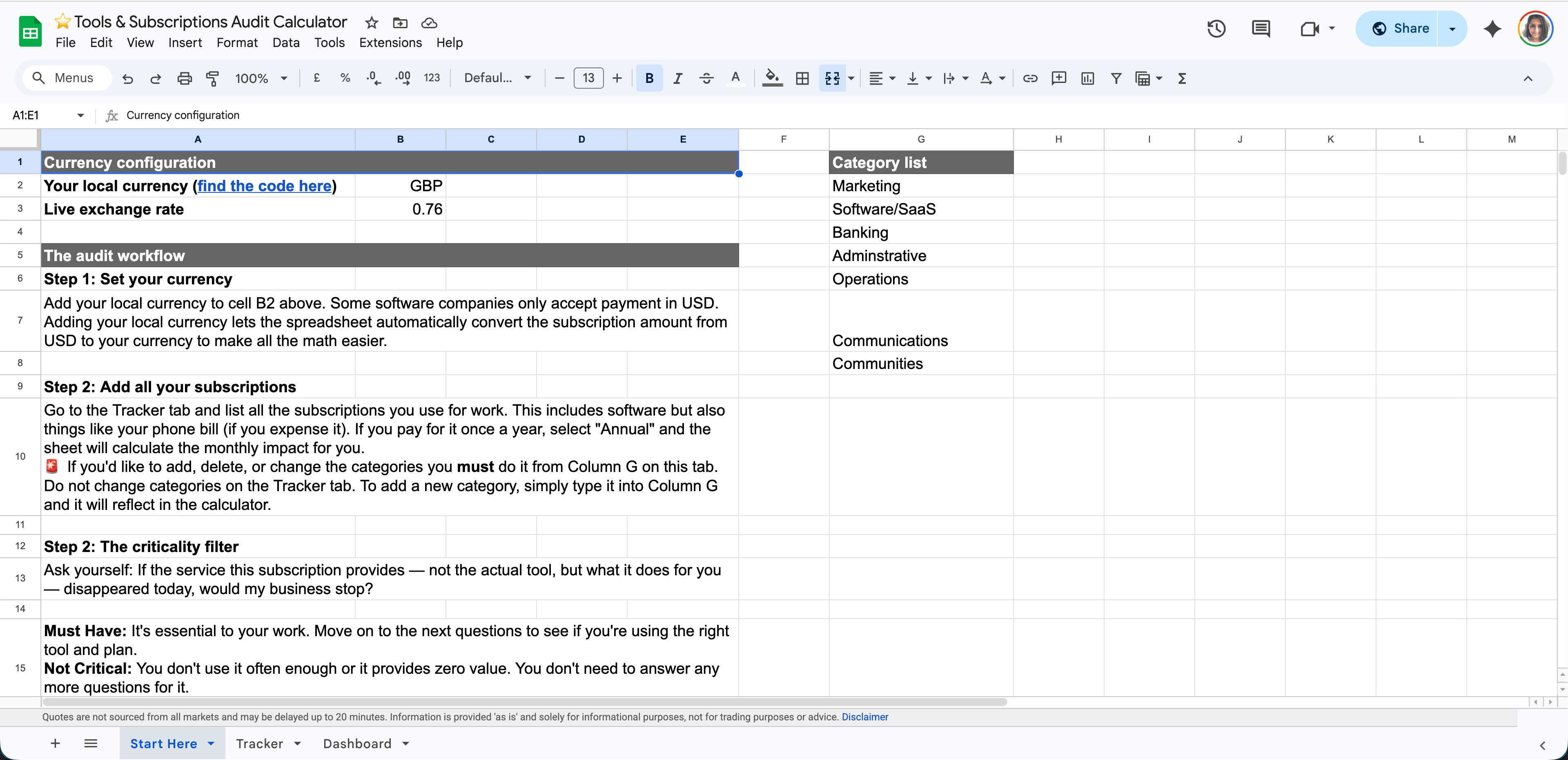The width and height of the screenshot is (1568, 760).
Task: Toggle italic formatting
Action: [x=677, y=78]
